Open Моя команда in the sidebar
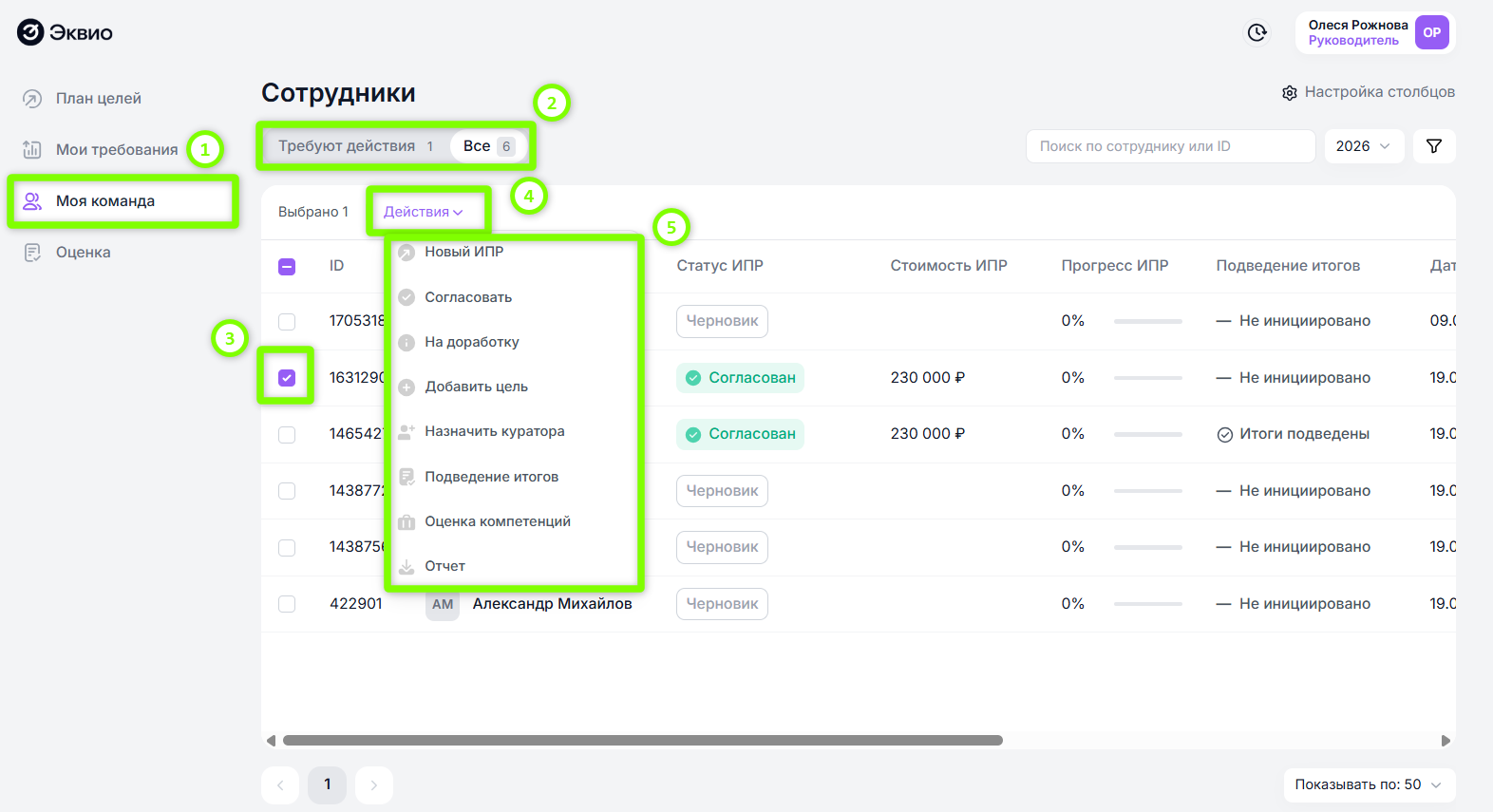The height and width of the screenshot is (812, 1493). pyautogui.click(x=123, y=201)
